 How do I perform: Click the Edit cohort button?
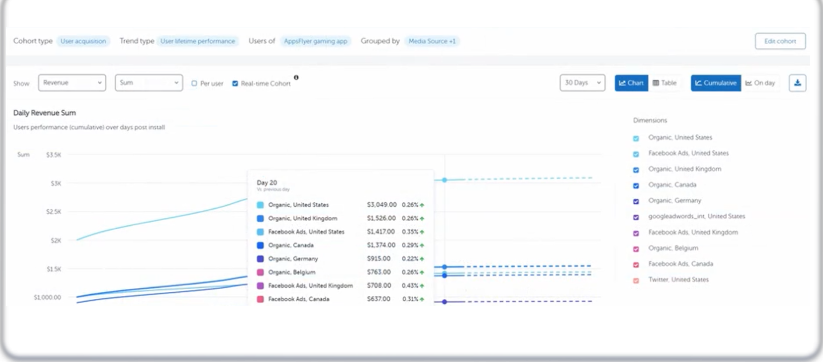[780, 41]
